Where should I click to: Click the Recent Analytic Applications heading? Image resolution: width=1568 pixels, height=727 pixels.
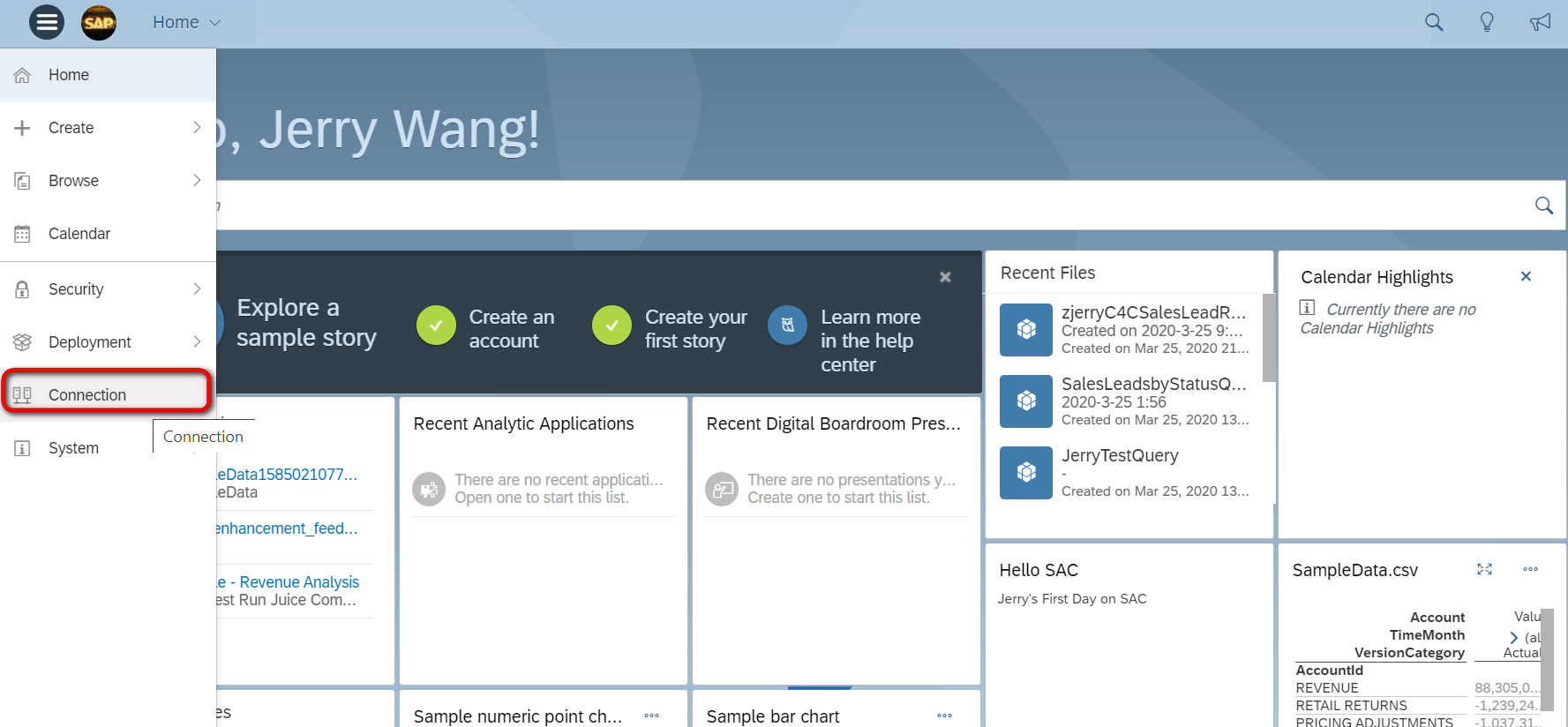(524, 423)
